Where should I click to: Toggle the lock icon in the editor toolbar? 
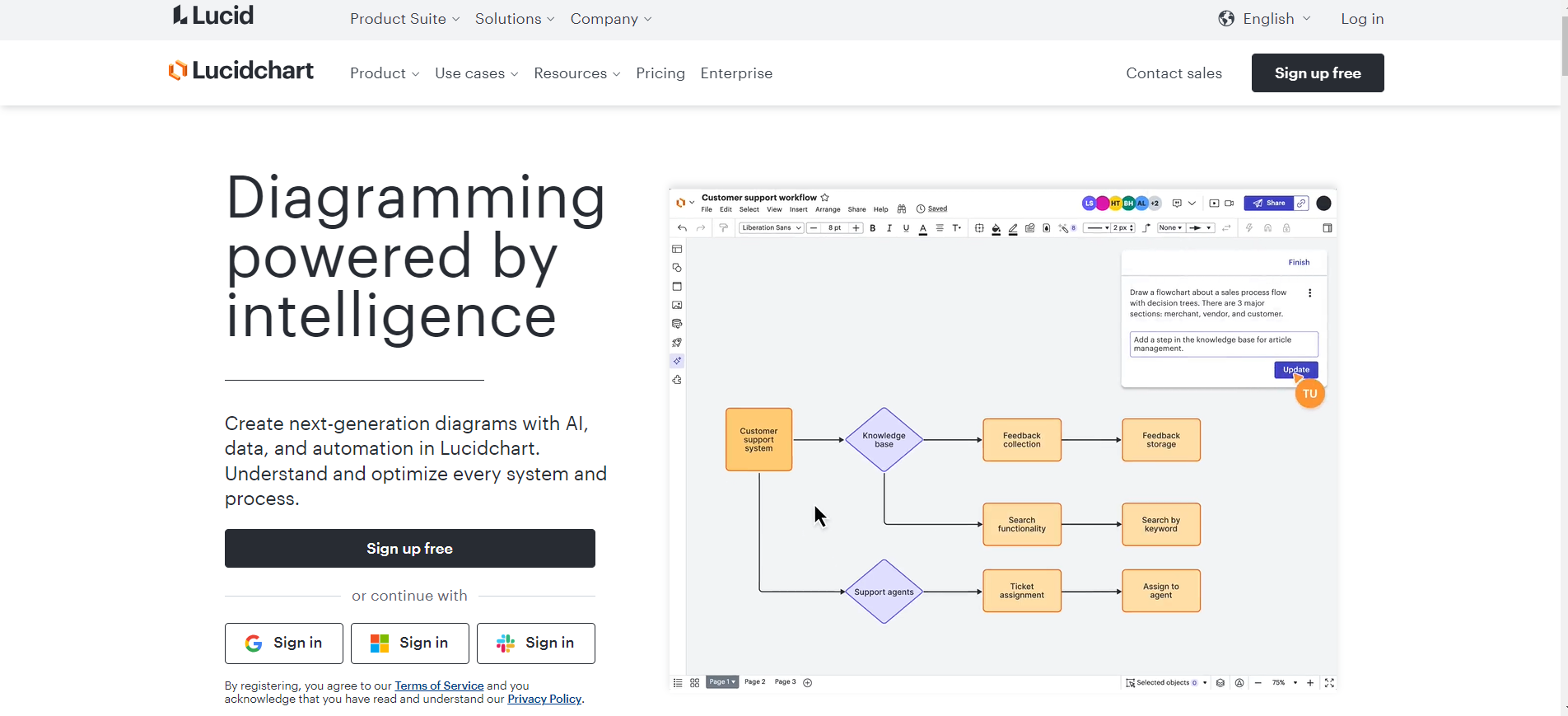(1286, 228)
